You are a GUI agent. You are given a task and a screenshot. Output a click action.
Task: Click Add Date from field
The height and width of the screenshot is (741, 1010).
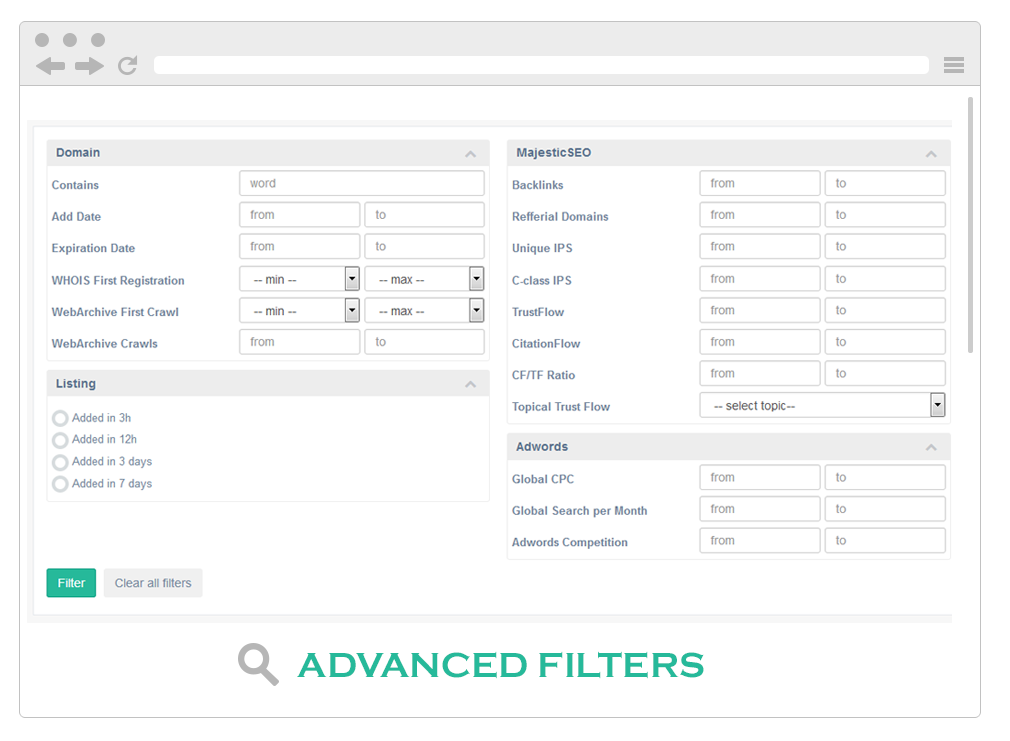[x=300, y=215]
